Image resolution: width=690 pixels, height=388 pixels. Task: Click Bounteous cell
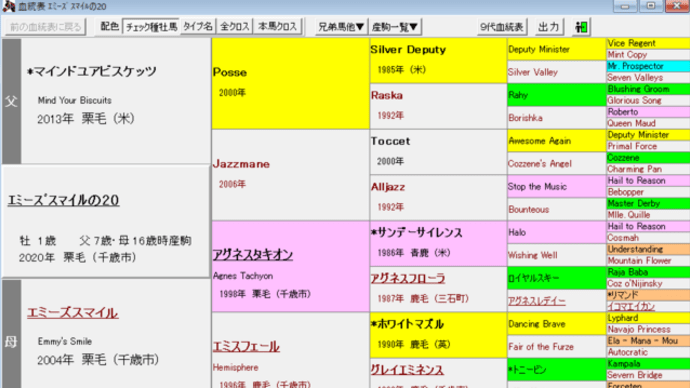coord(556,209)
